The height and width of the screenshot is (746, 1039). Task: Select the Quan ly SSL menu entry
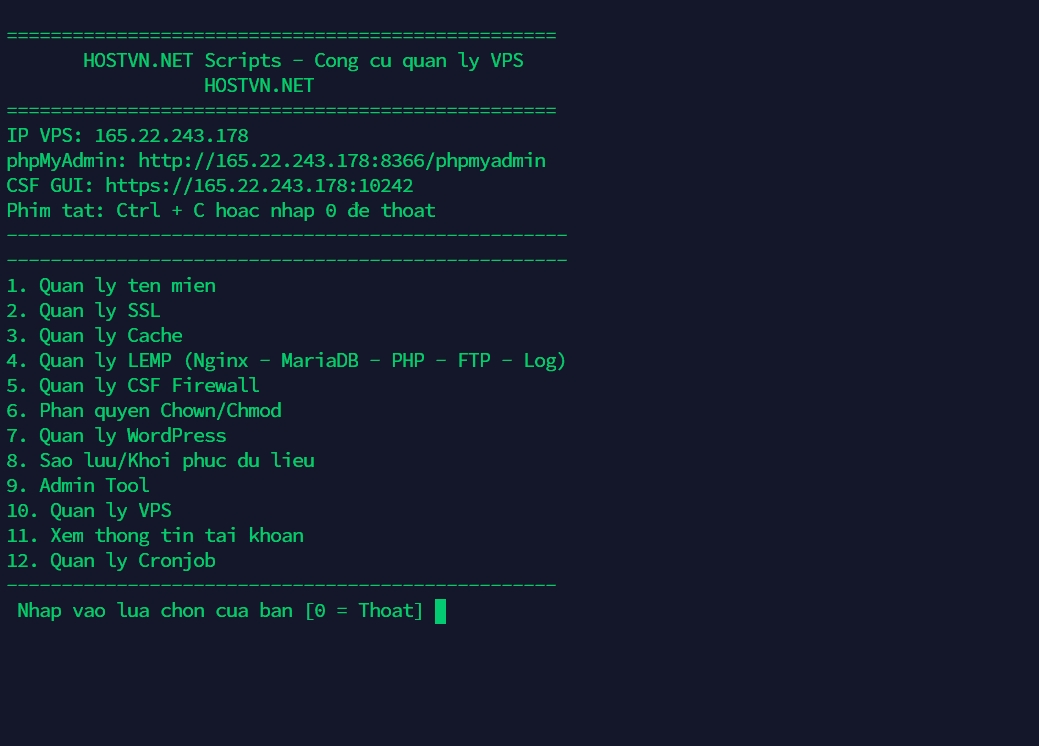[x=83, y=311]
